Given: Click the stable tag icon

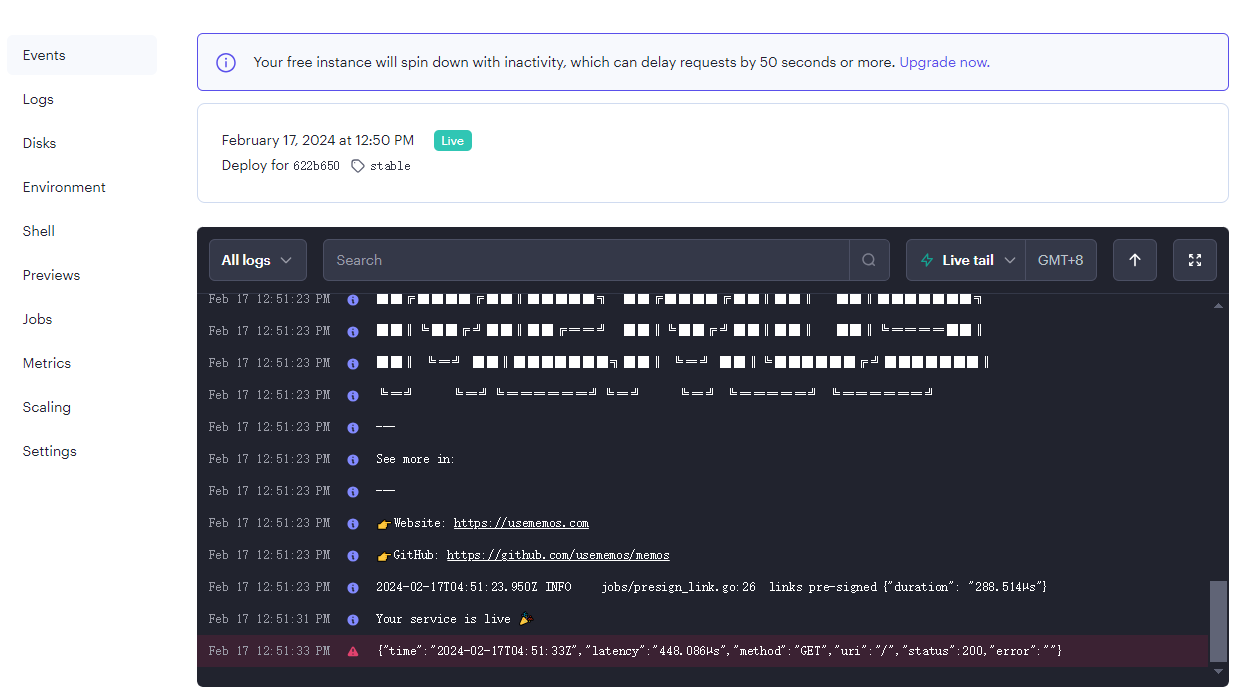Looking at the screenshot, I should (x=358, y=166).
